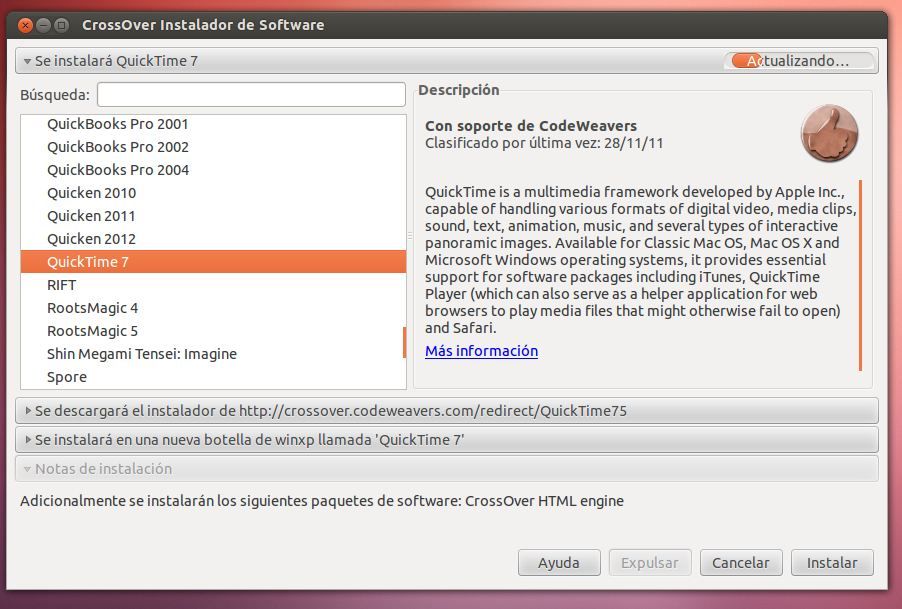
Task: Minimize the CrossOver installer window
Action: [x=43, y=25]
